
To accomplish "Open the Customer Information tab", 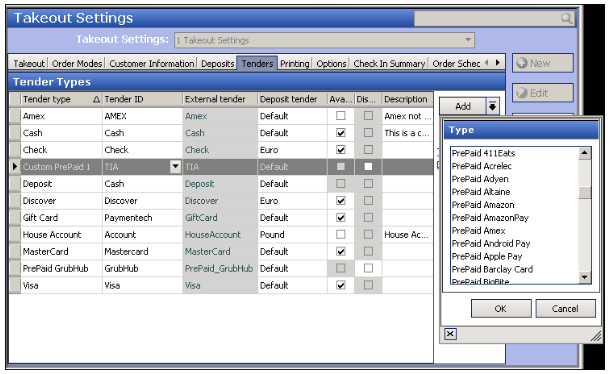I will (151, 63).
